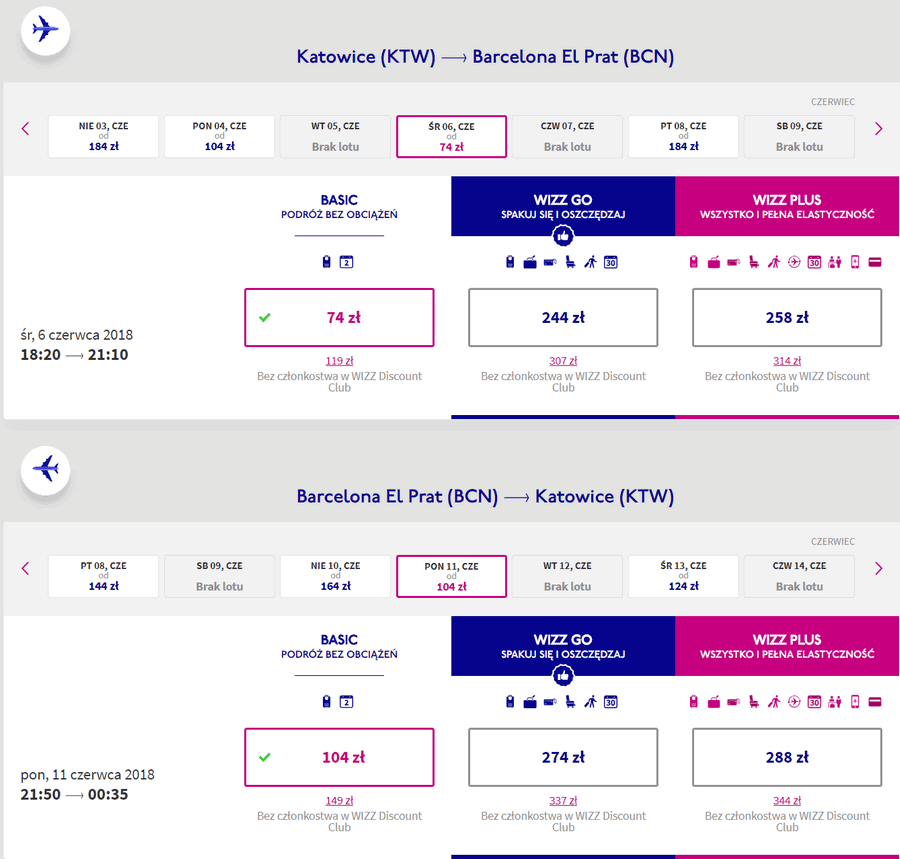Click the thumbs-up icon on return WIZZ GO

562,675
